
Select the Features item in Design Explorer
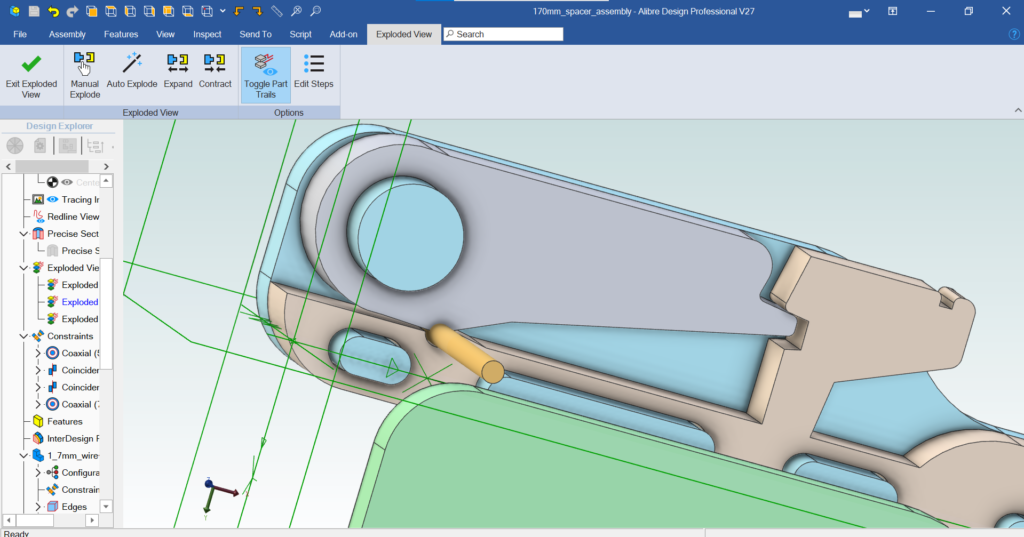point(64,422)
